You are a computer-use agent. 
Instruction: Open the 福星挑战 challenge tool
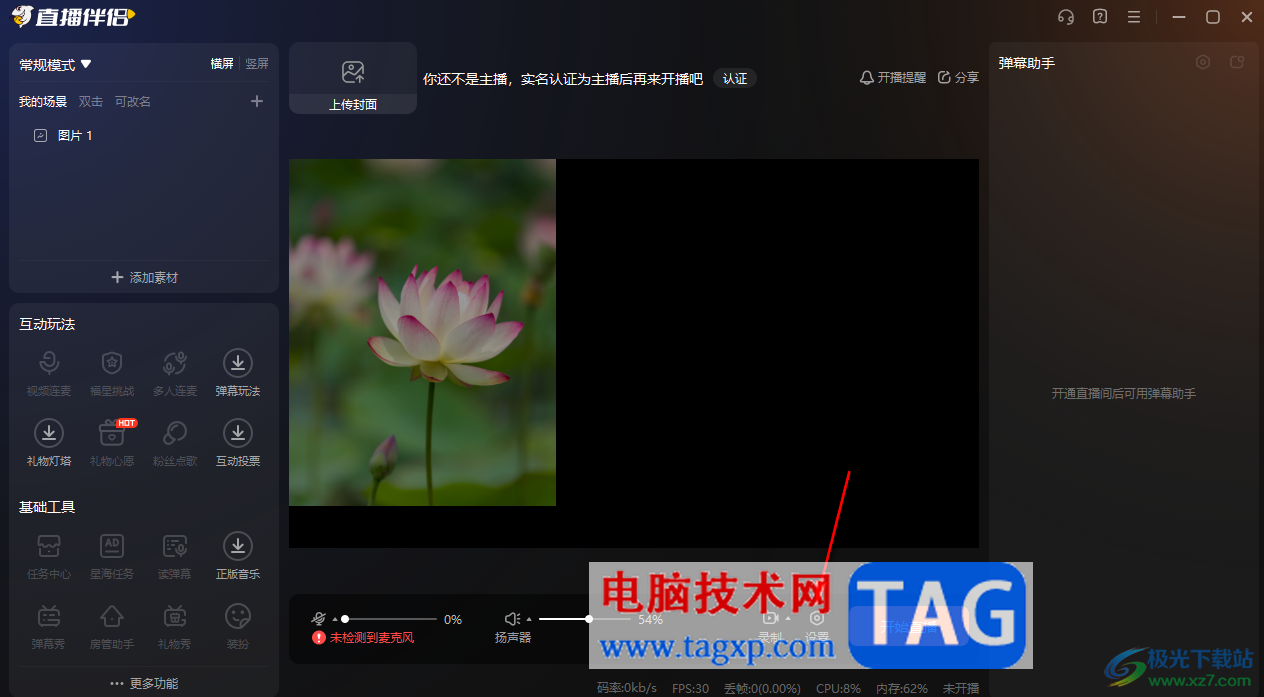[112, 373]
